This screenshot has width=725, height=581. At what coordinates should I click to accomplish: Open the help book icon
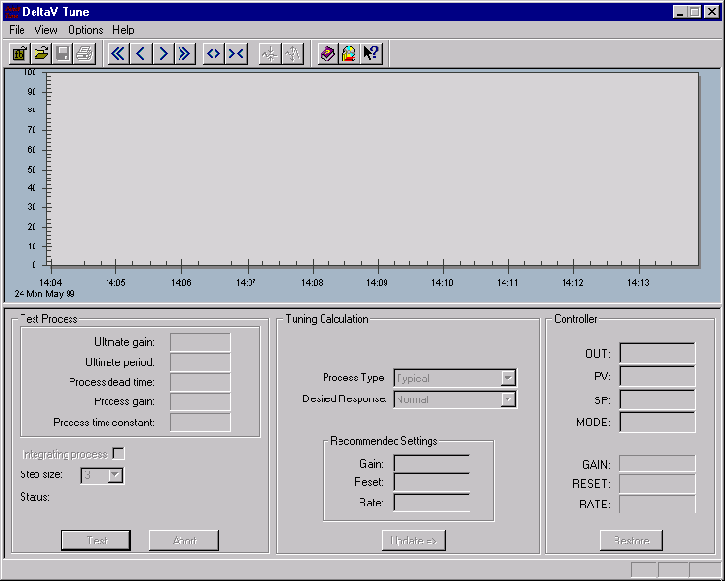328,54
